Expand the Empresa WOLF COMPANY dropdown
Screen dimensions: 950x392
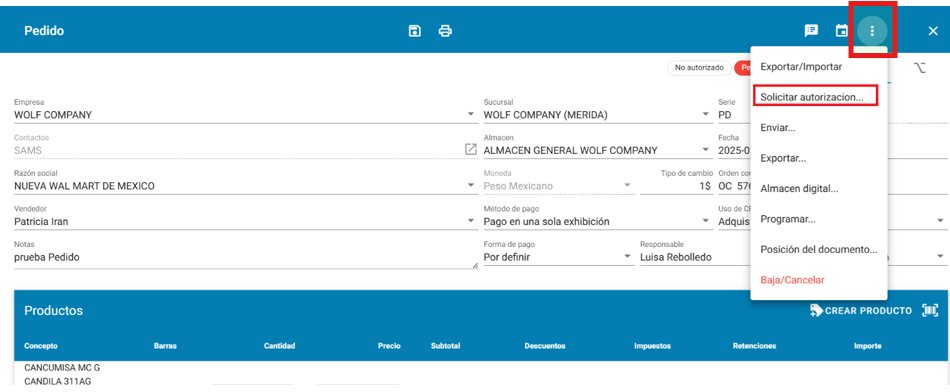(x=471, y=115)
